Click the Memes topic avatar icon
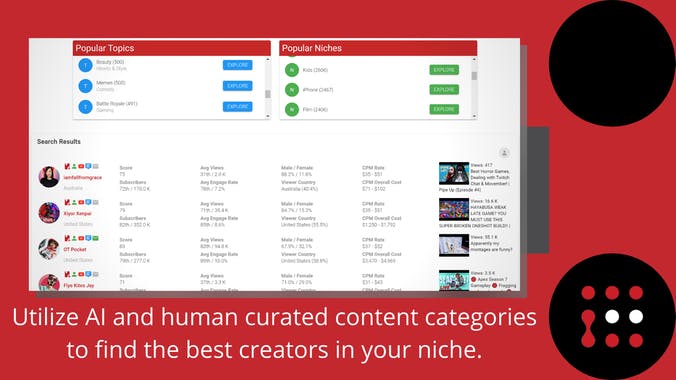676x380 pixels. pyautogui.click(x=85, y=86)
